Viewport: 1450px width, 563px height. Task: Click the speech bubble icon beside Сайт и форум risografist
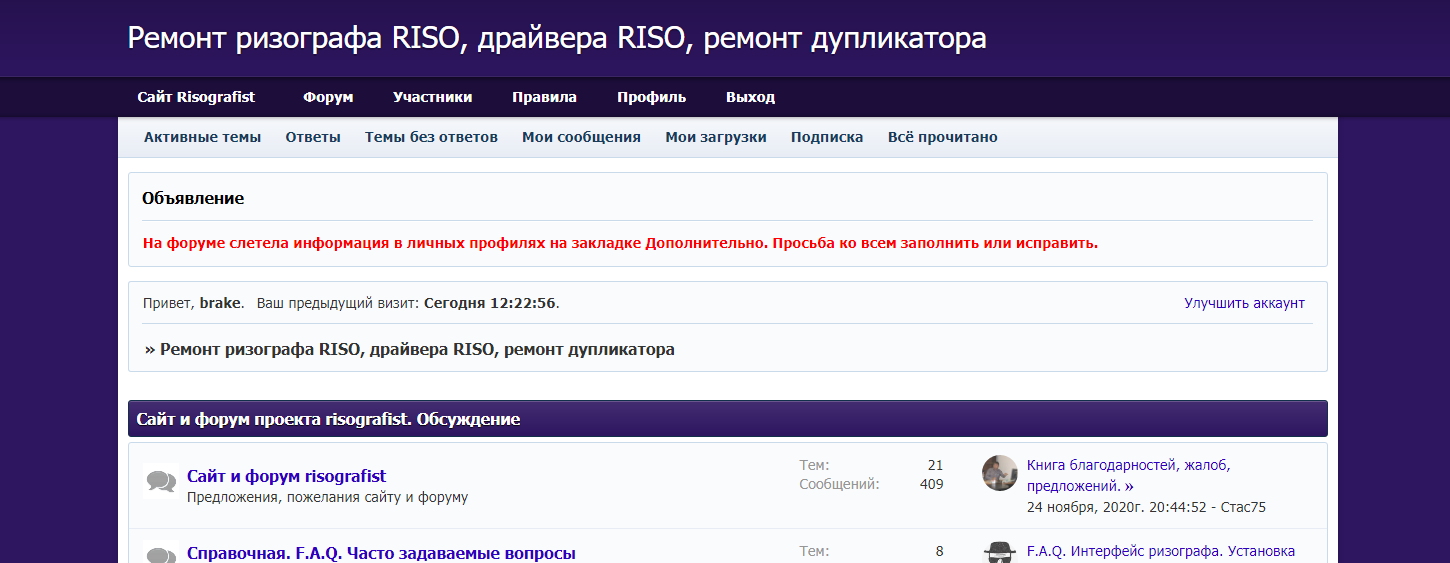click(x=161, y=482)
